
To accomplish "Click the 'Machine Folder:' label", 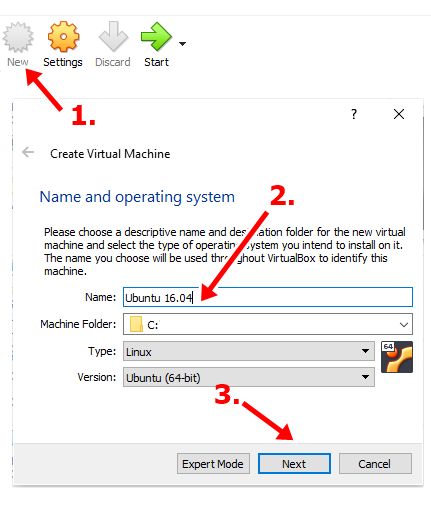I will pos(78,324).
